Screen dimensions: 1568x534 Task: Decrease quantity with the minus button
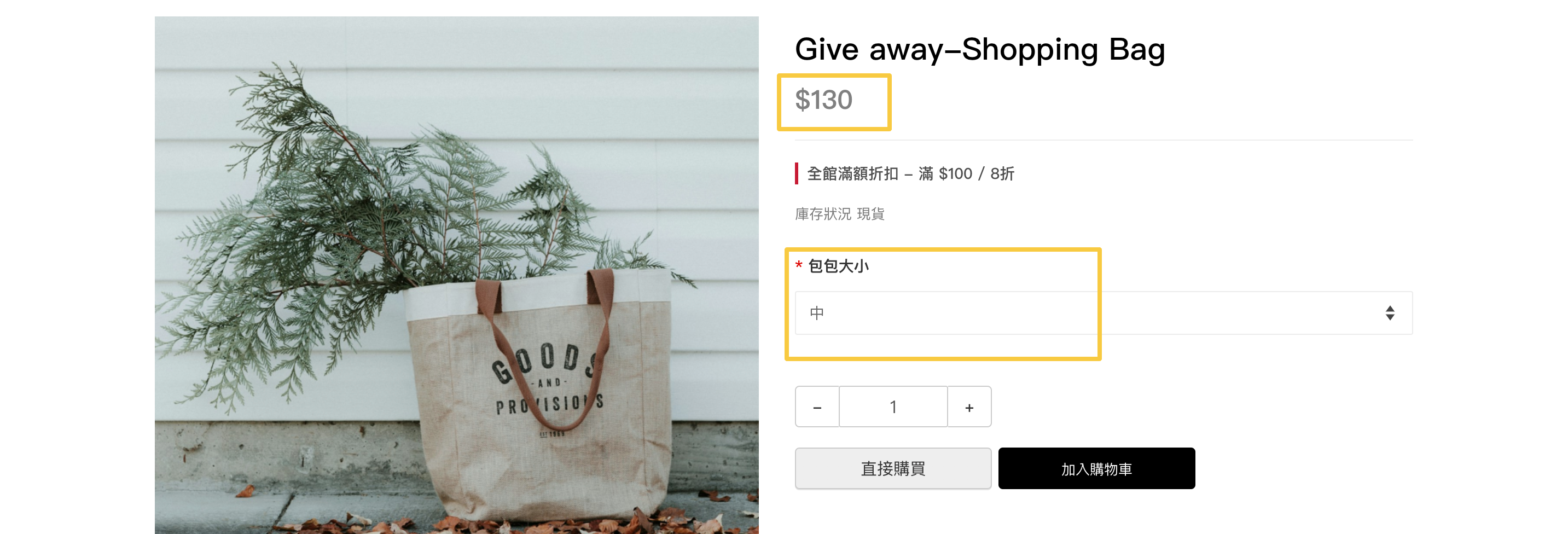coord(817,407)
